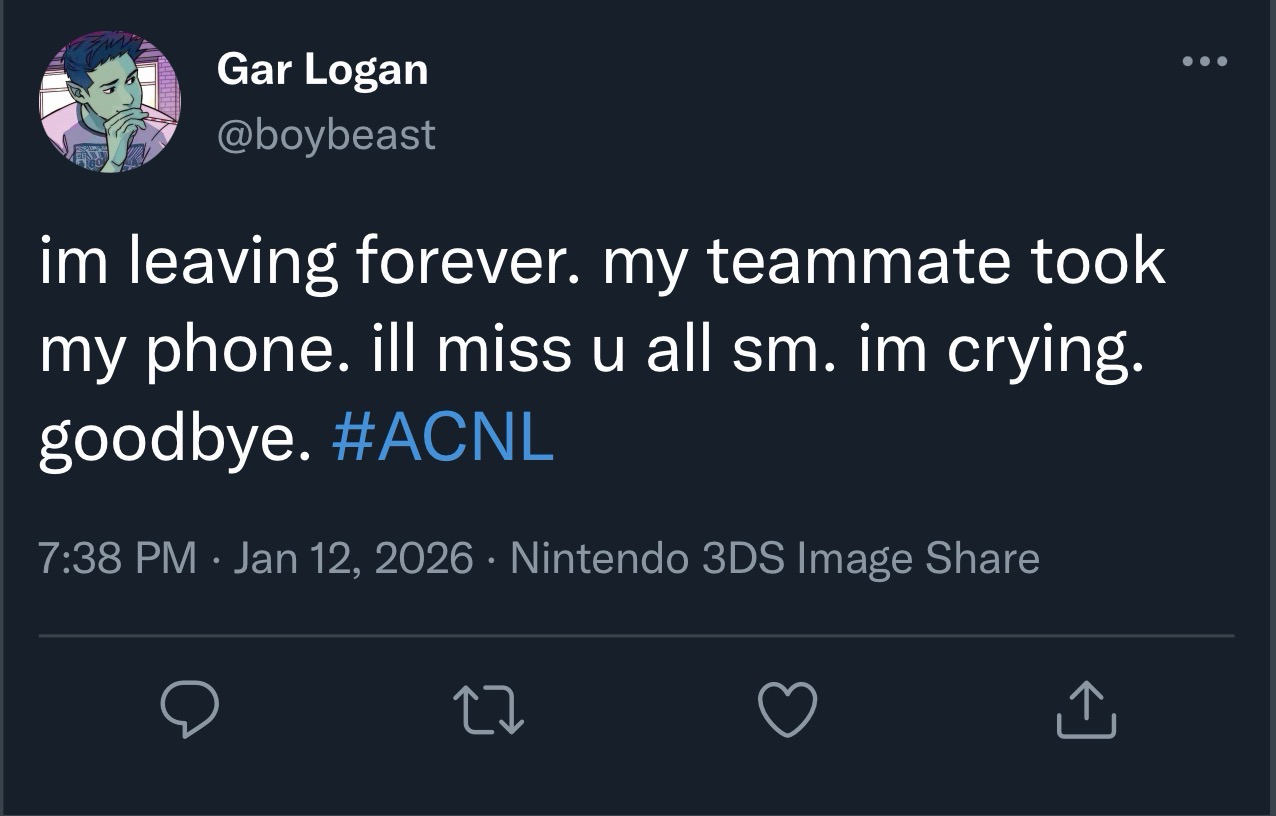Reply to Gar Logan's tweet
This screenshot has height=816, width=1276.
(x=190, y=709)
